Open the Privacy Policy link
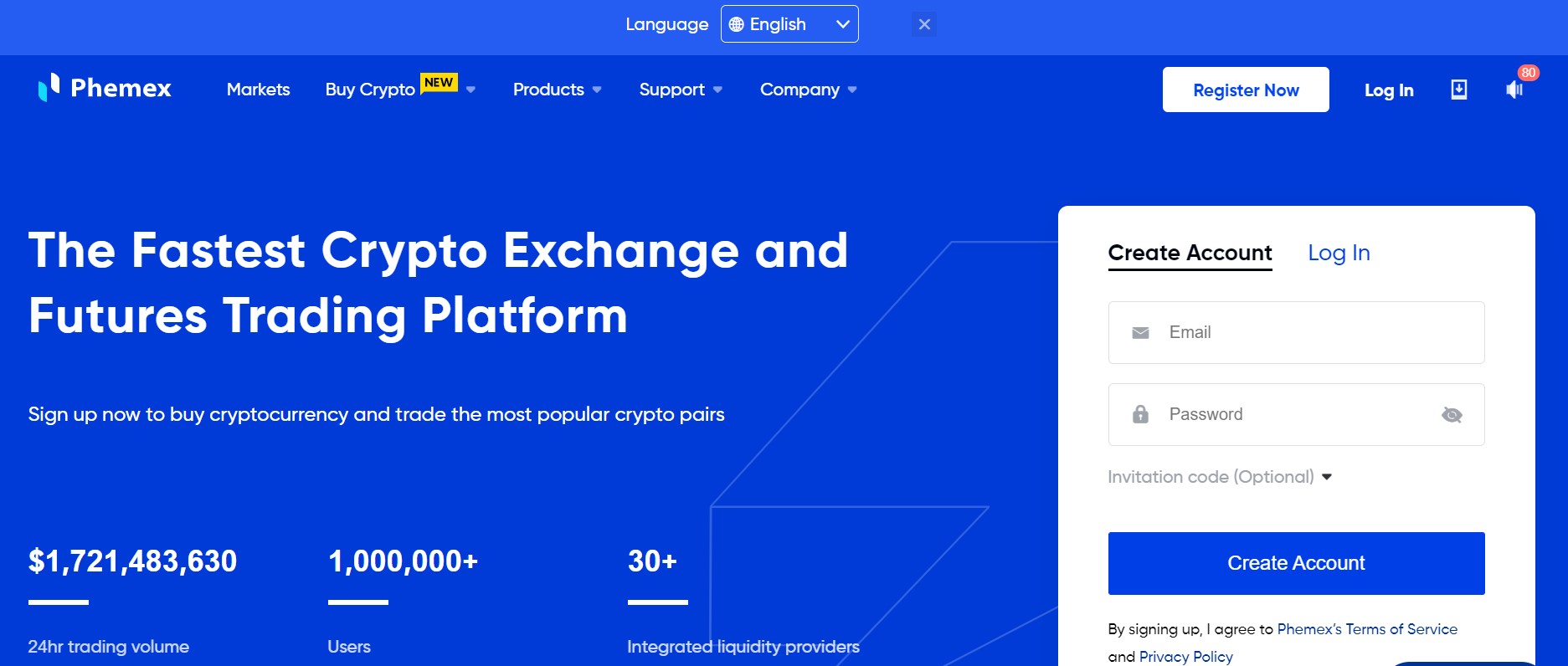1568x666 pixels. coord(1185,657)
